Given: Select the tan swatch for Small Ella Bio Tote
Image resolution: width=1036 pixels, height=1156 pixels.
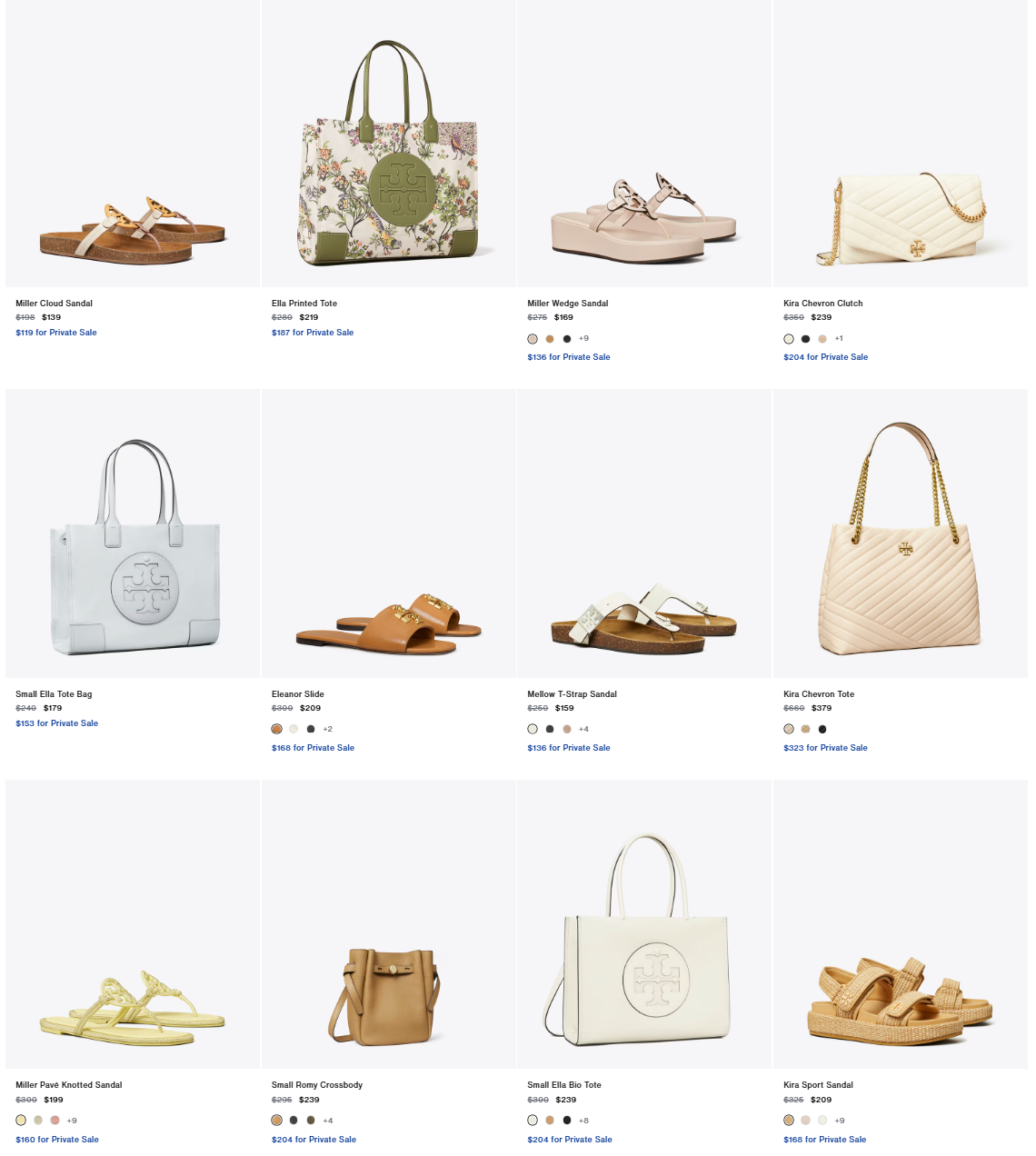Looking at the screenshot, I should [550, 1120].
